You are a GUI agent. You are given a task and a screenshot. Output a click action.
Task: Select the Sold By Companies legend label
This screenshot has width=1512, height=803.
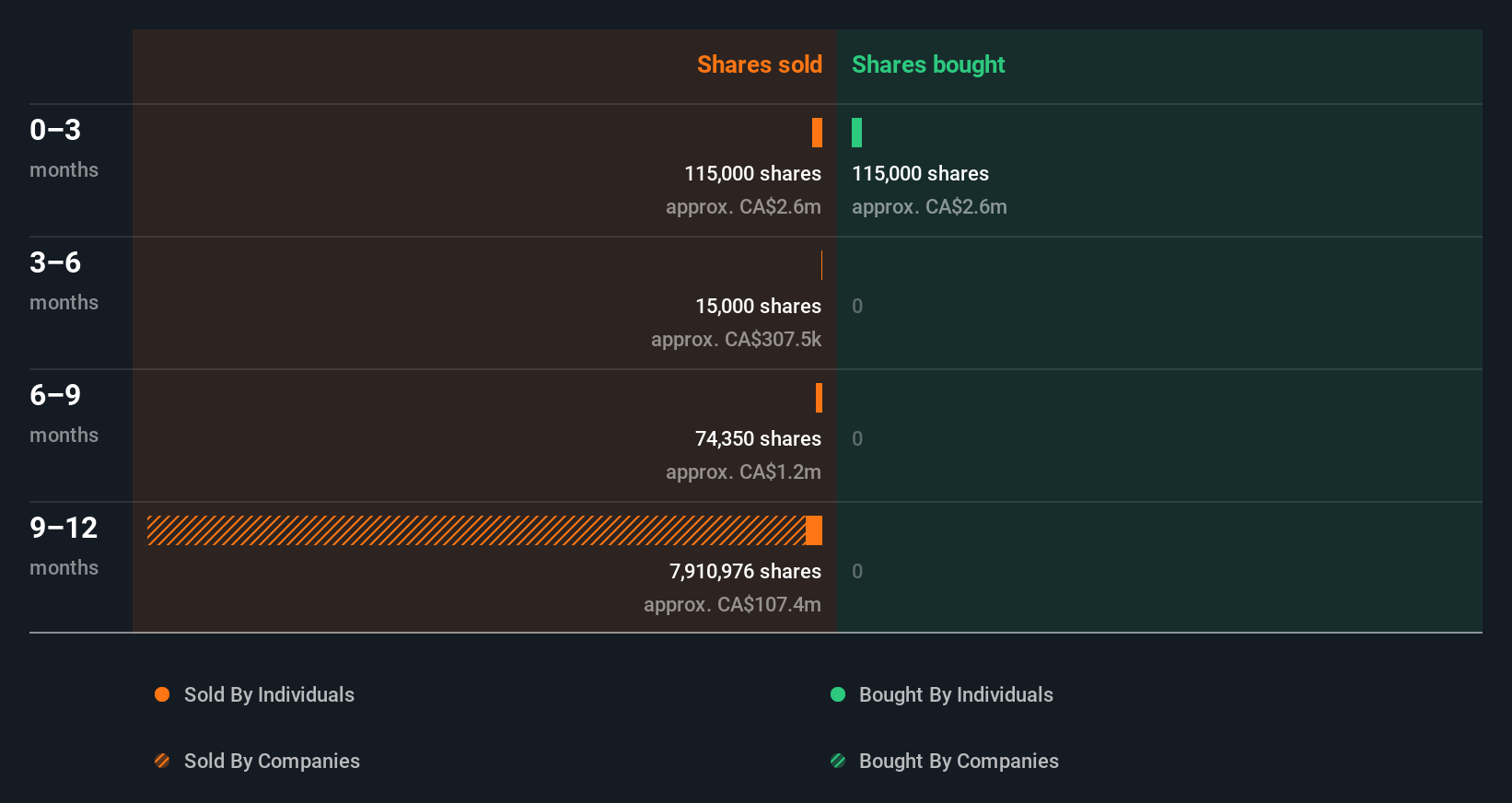click(x=272, y=761)
